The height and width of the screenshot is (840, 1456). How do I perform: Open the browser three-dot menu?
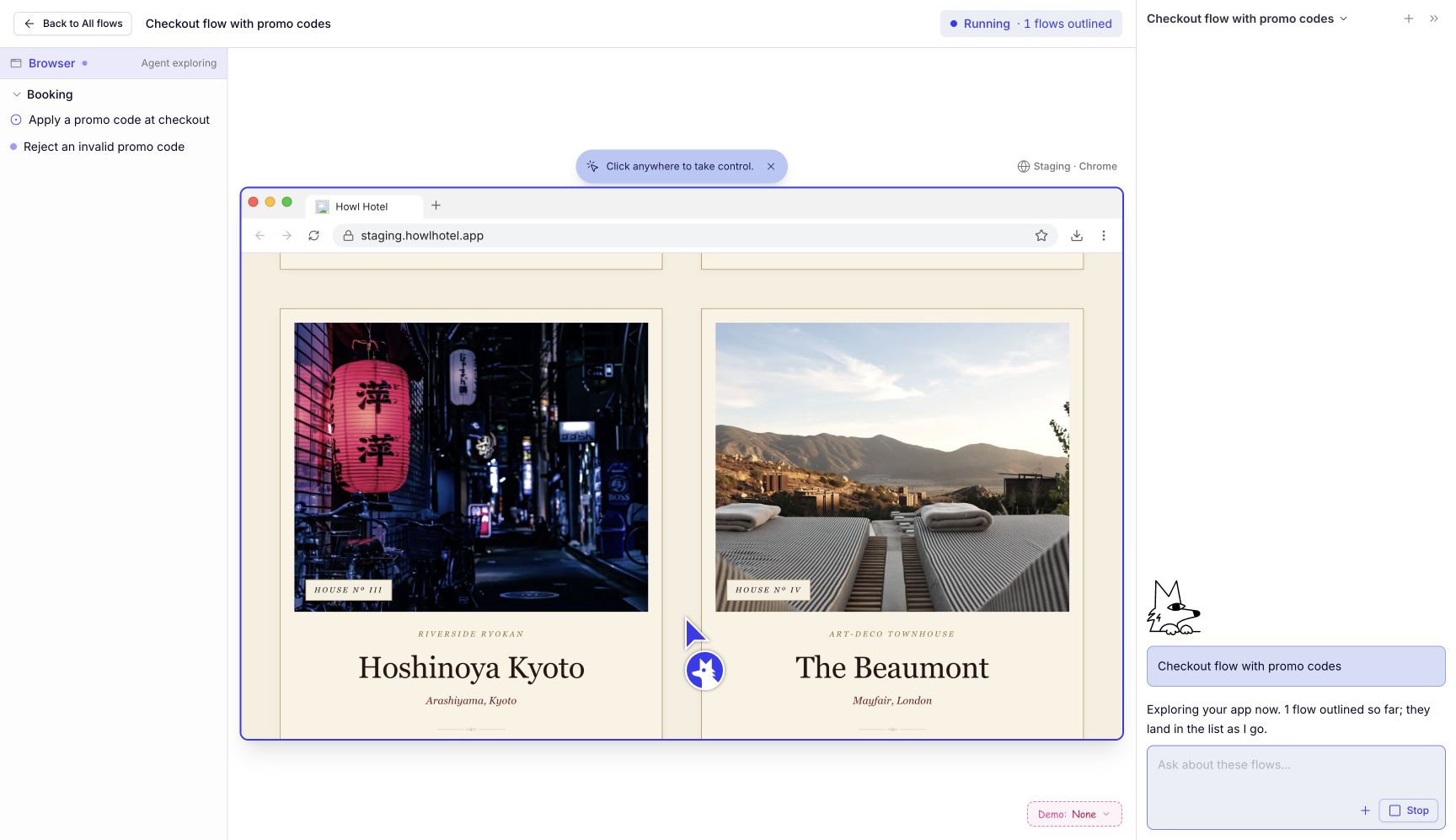coord(1104,236)
